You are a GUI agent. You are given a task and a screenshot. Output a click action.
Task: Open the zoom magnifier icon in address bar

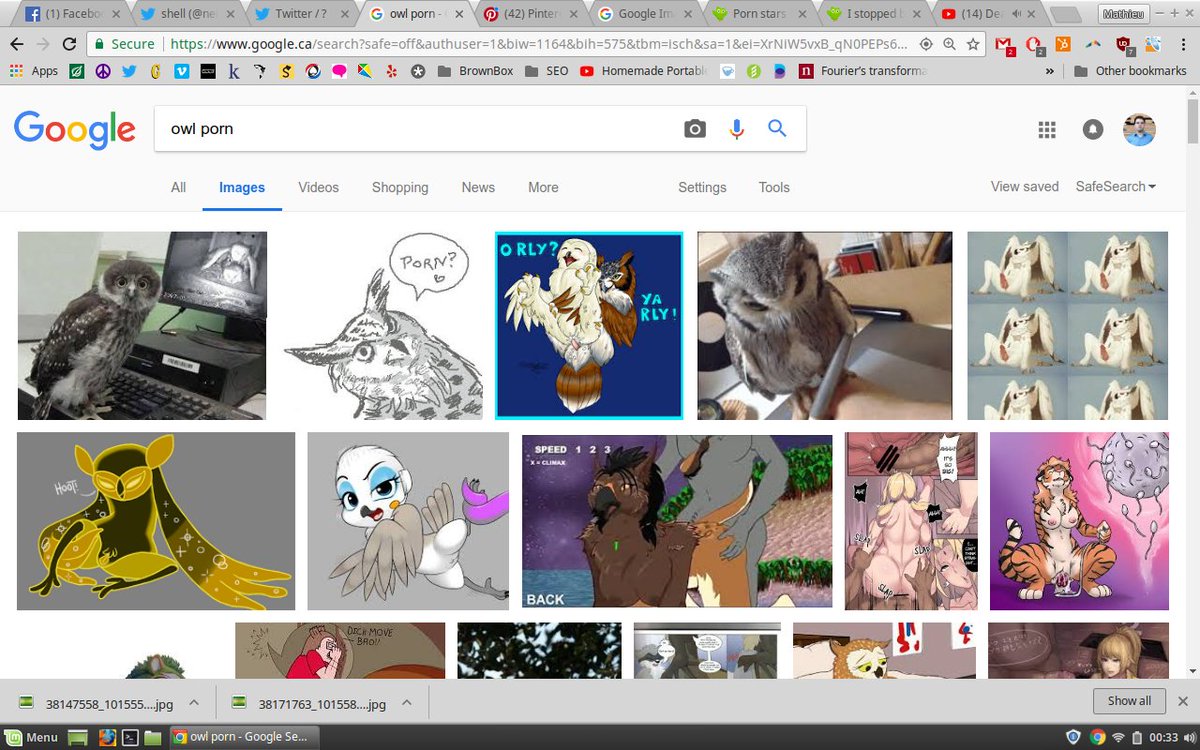tap(949, 44)
